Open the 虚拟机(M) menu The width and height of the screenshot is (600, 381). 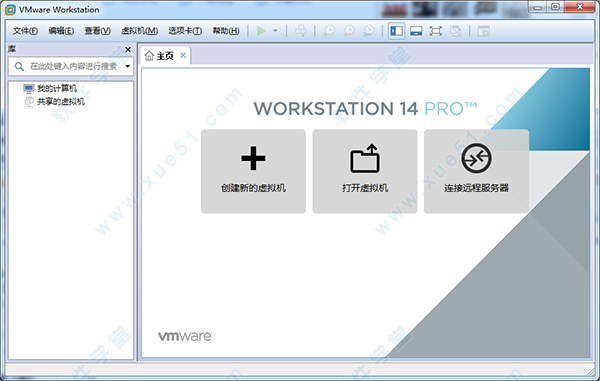[140, 31]
